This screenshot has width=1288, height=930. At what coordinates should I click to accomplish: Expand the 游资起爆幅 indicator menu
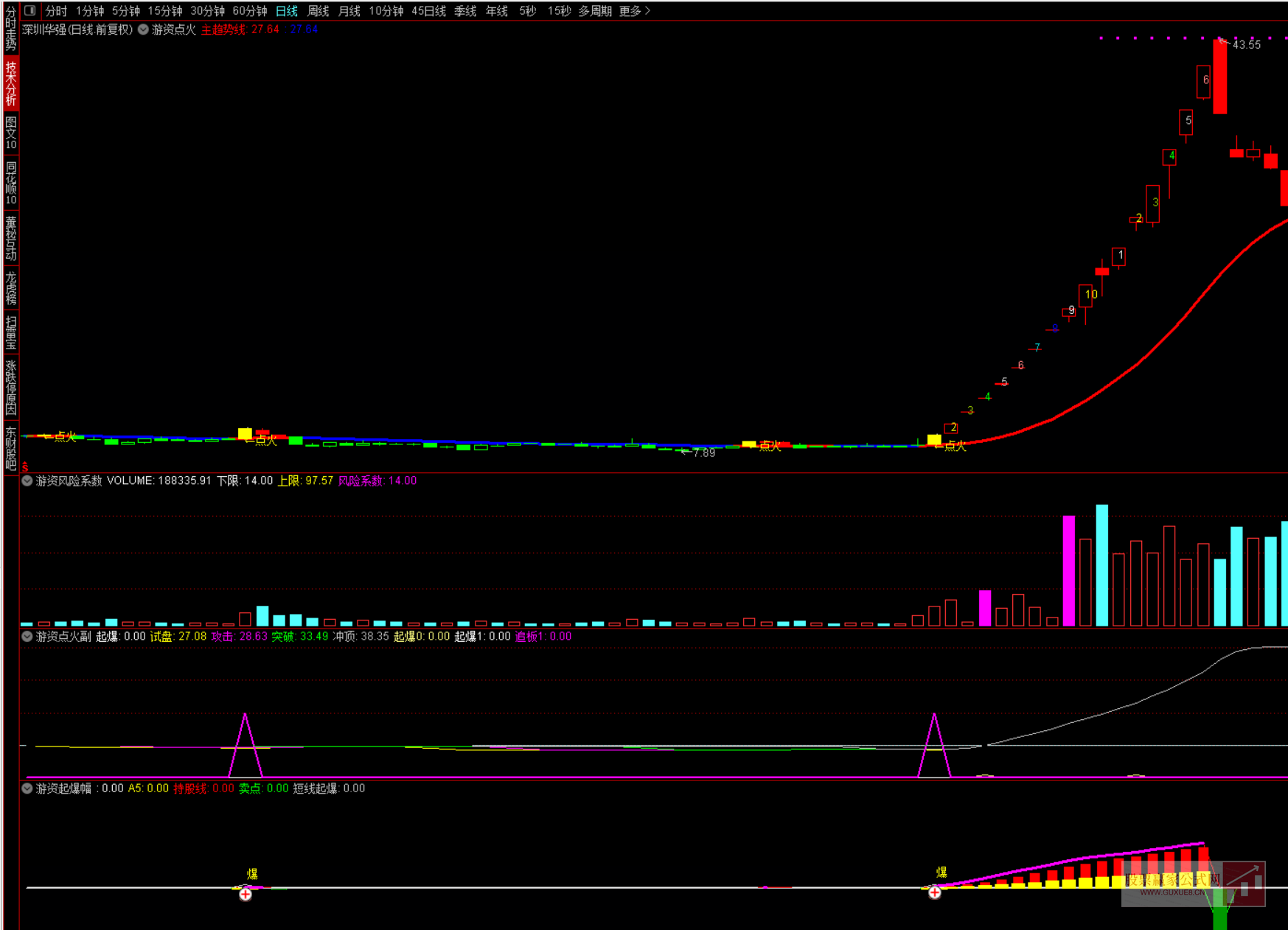27,788
